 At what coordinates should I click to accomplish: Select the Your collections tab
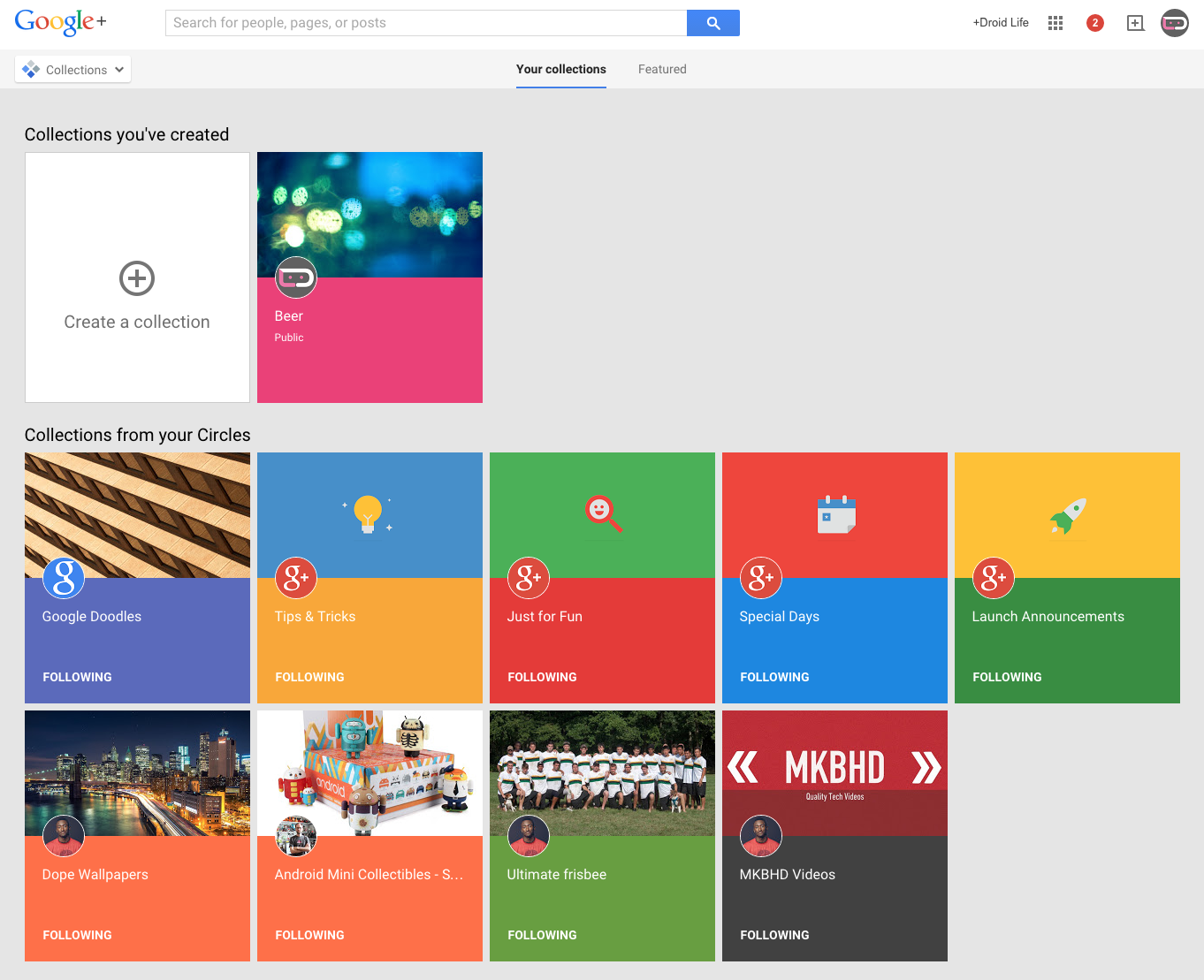[x=561, y=69]
